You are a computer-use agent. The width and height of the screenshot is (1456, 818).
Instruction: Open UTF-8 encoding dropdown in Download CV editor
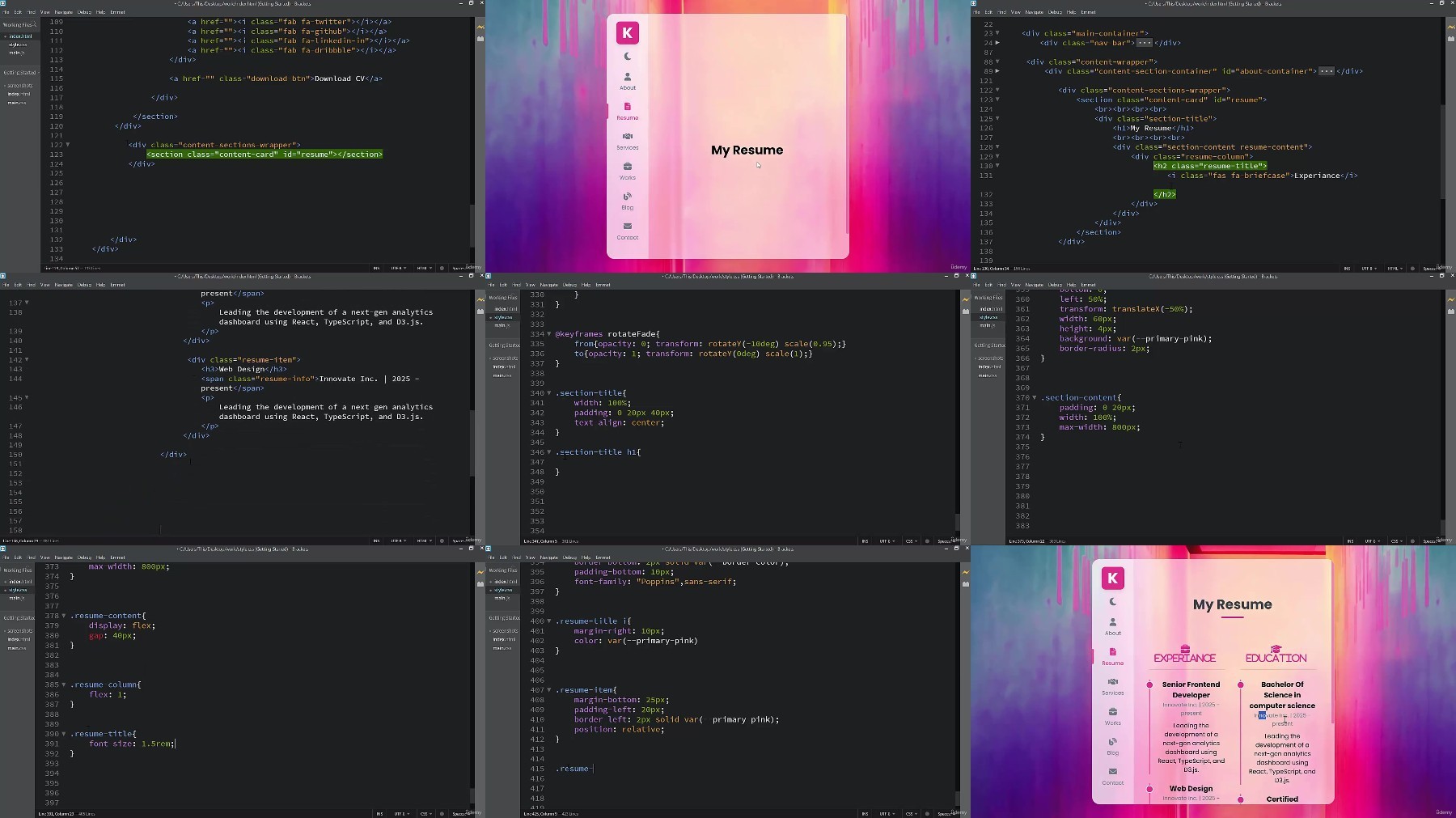[399, 268]
